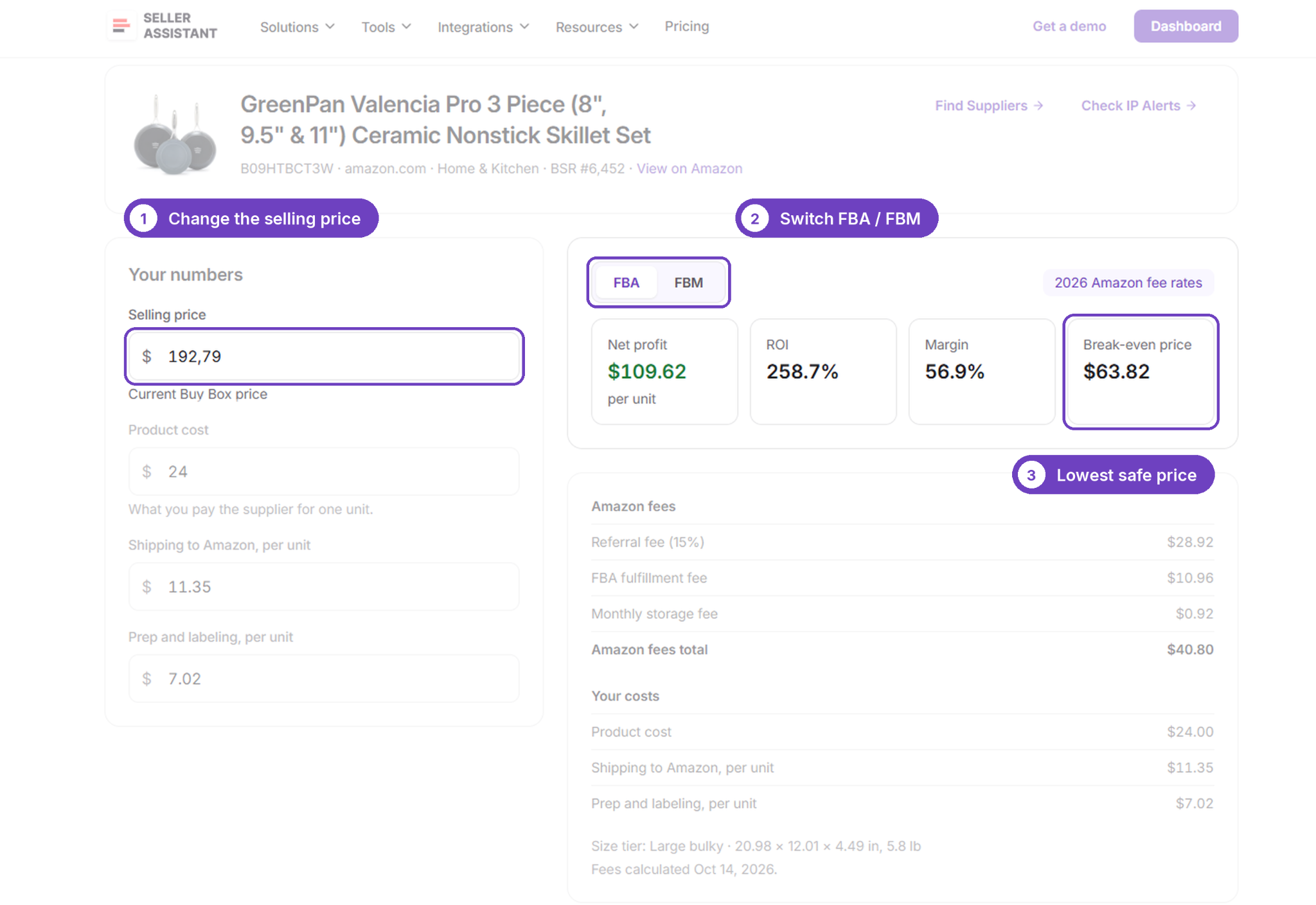Viewport: 1316px width, 905px height.
Task: Focus the Selling price input field
Action: pos(325,357)
